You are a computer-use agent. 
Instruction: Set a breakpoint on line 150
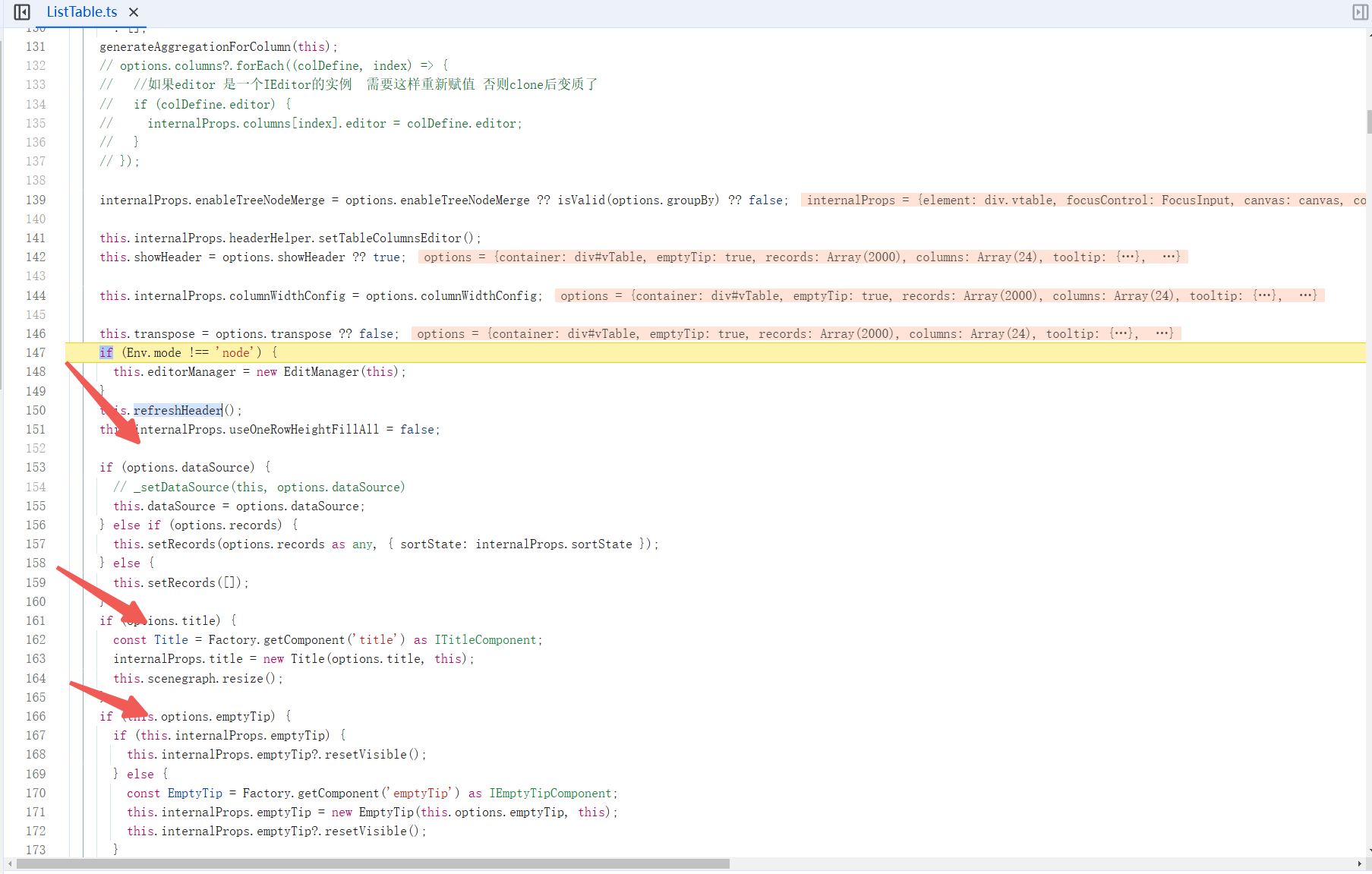36,410
